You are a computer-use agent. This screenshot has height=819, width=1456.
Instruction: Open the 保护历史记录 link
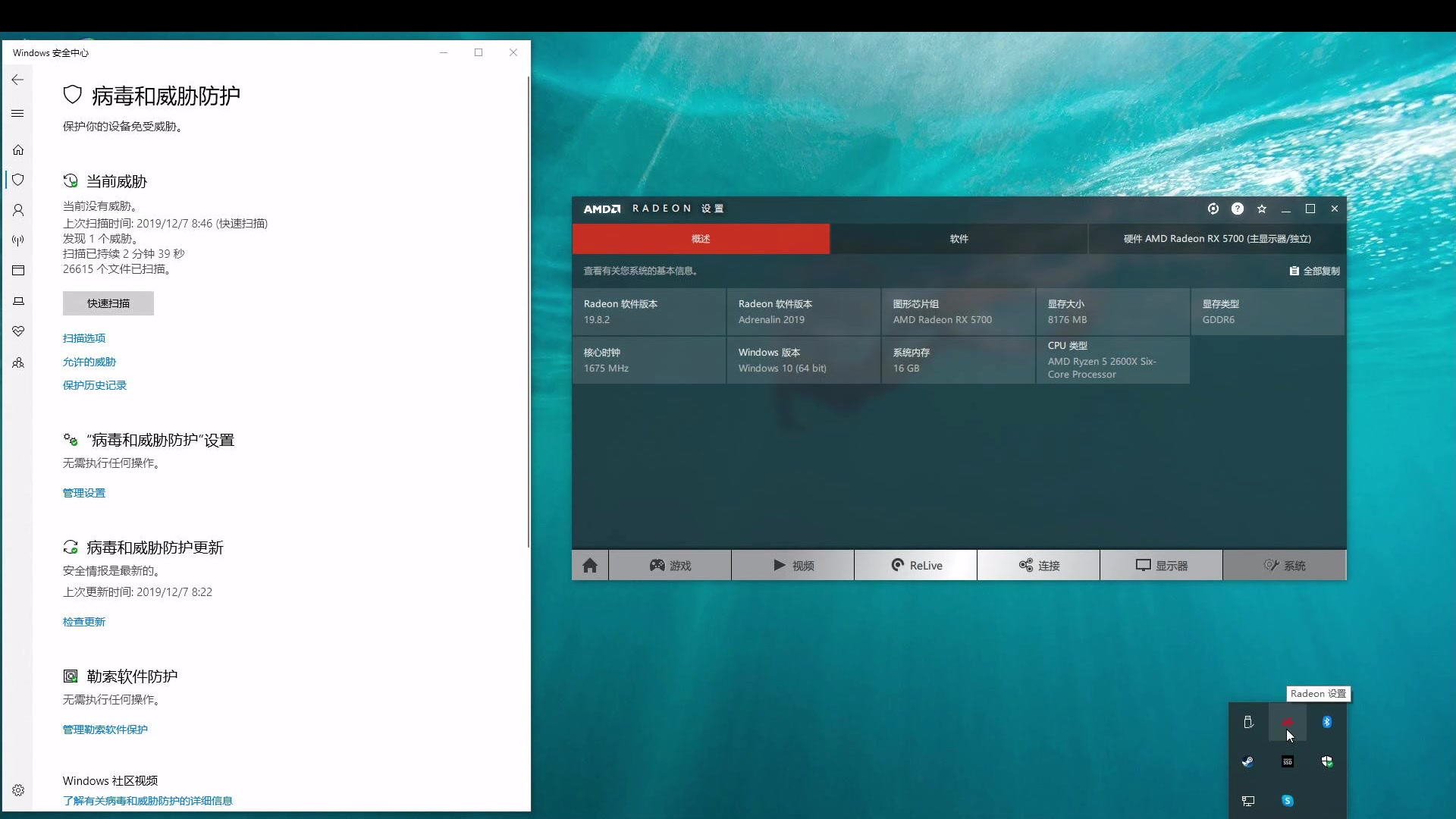(95, 385)
